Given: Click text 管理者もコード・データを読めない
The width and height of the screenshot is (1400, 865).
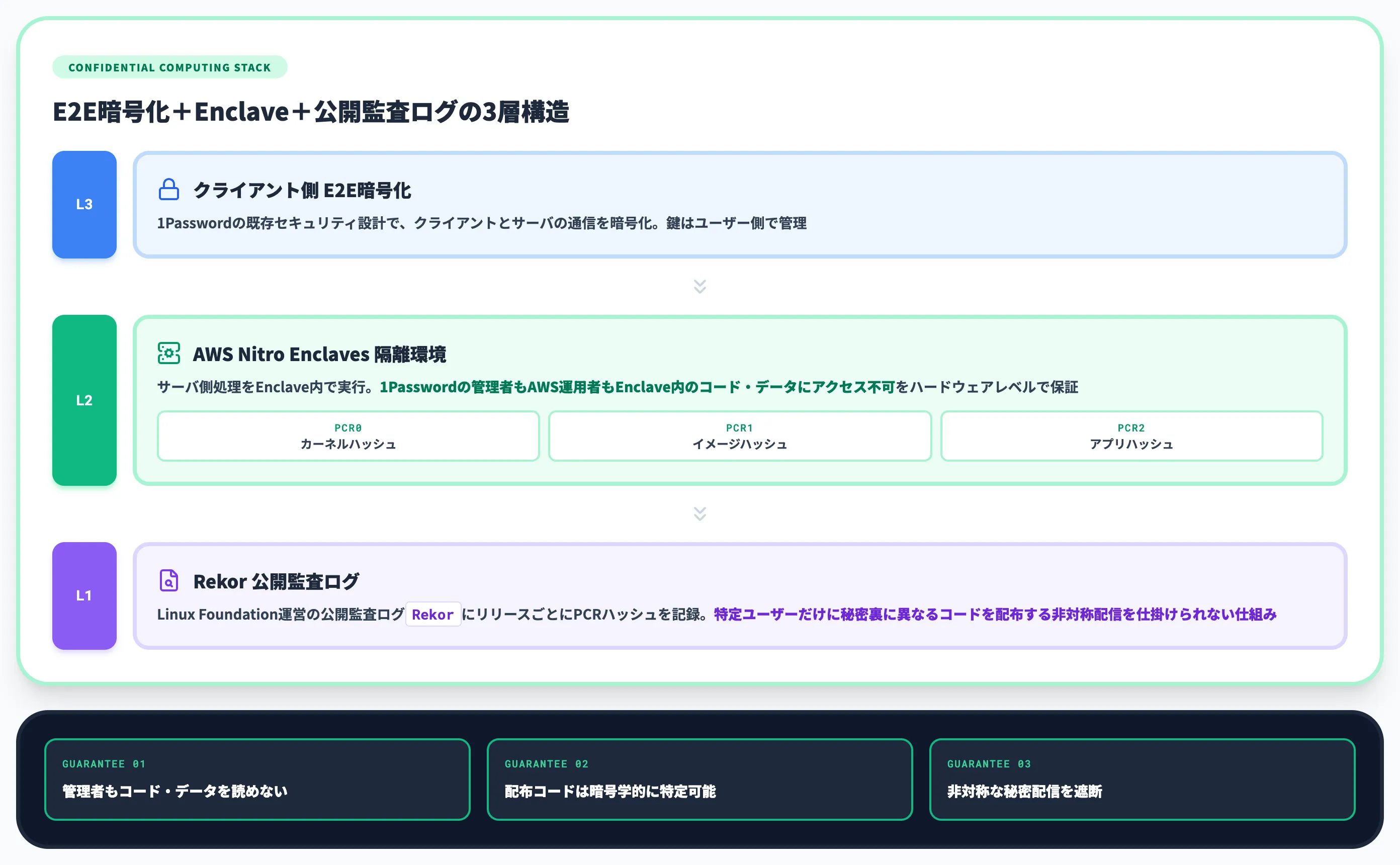Looking at the screenshot, I should point(175,791).
